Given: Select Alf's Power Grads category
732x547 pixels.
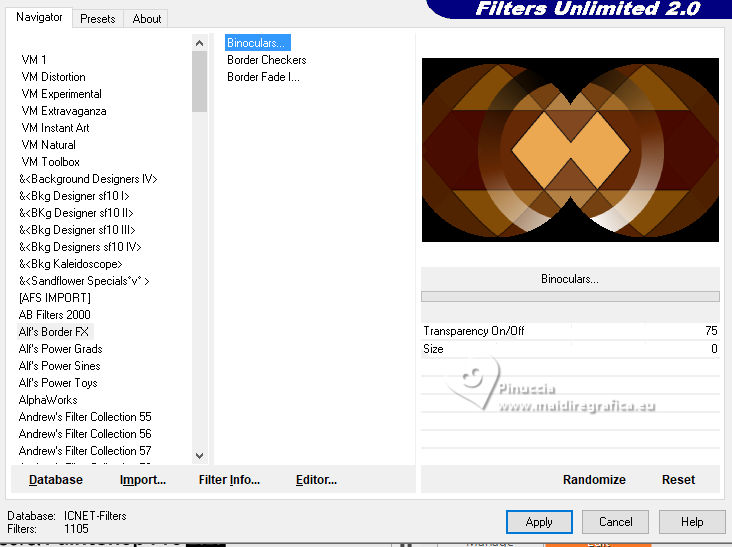Looking at the screenshot, I should coord(60,349).
